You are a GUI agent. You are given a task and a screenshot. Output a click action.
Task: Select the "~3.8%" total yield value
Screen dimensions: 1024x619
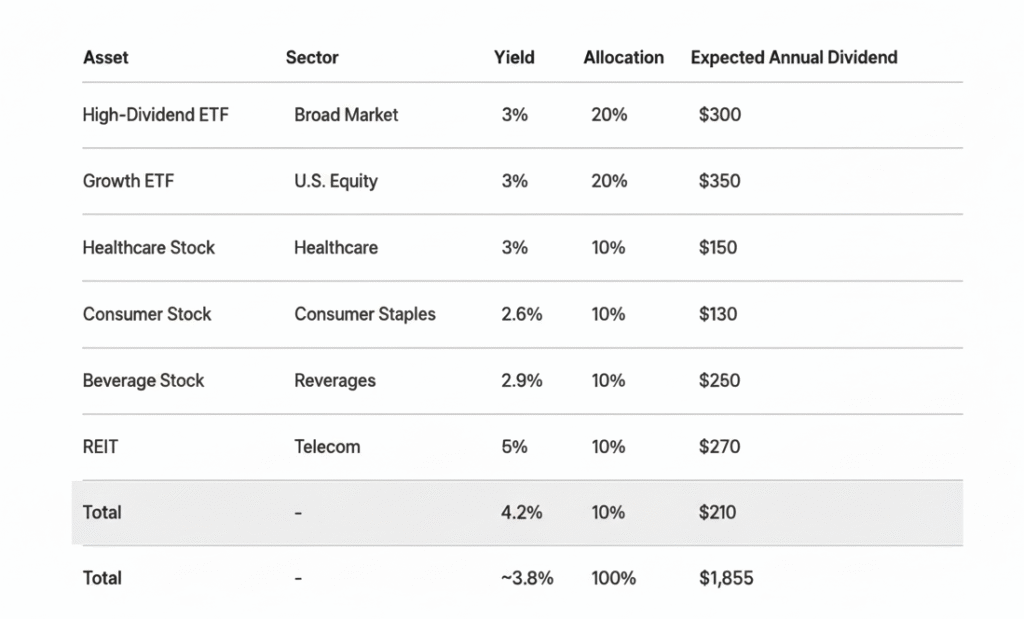click(x=527, y=578)
